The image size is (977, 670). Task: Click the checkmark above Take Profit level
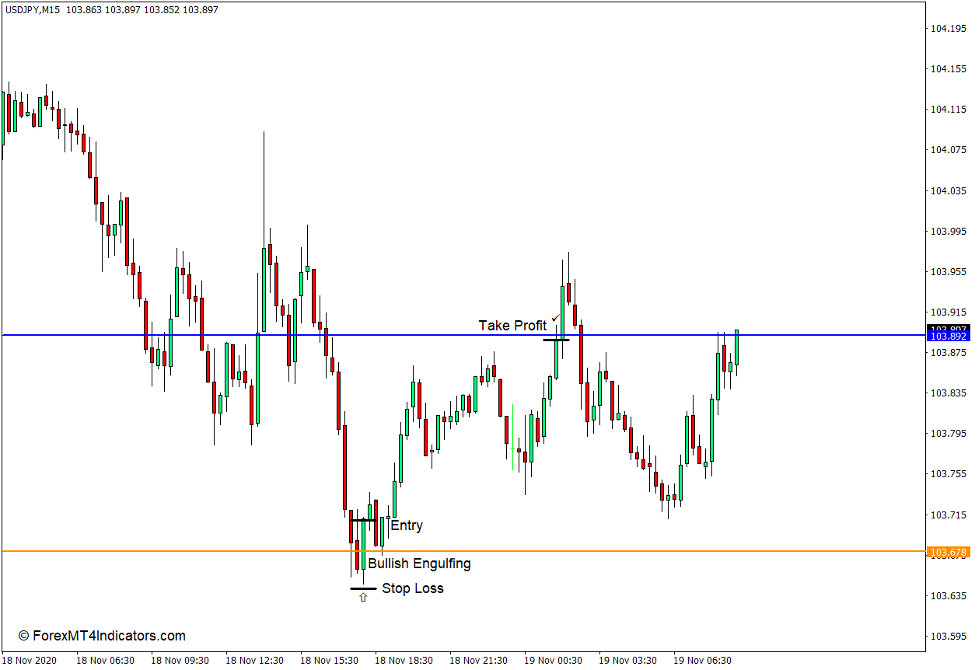click(556, 317)
